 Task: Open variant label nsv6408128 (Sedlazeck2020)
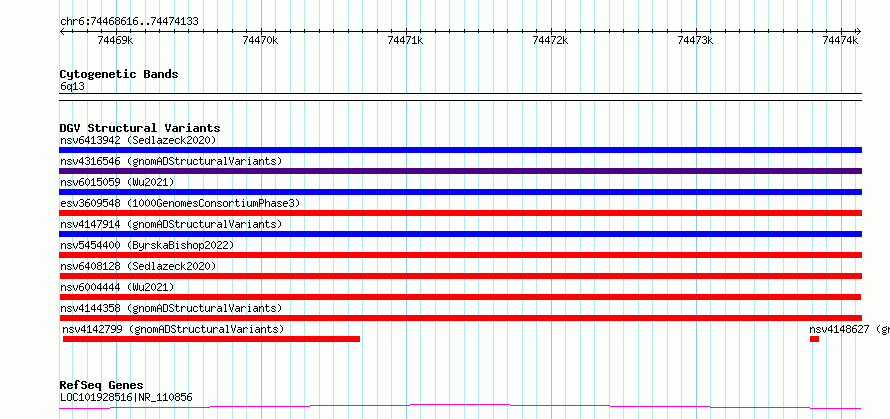click(x=138, y=266)
